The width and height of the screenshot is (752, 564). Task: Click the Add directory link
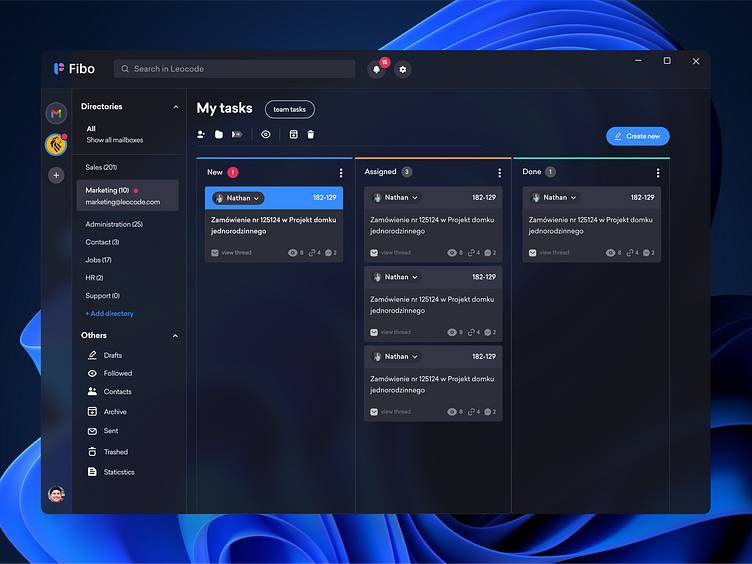(109, 314)
